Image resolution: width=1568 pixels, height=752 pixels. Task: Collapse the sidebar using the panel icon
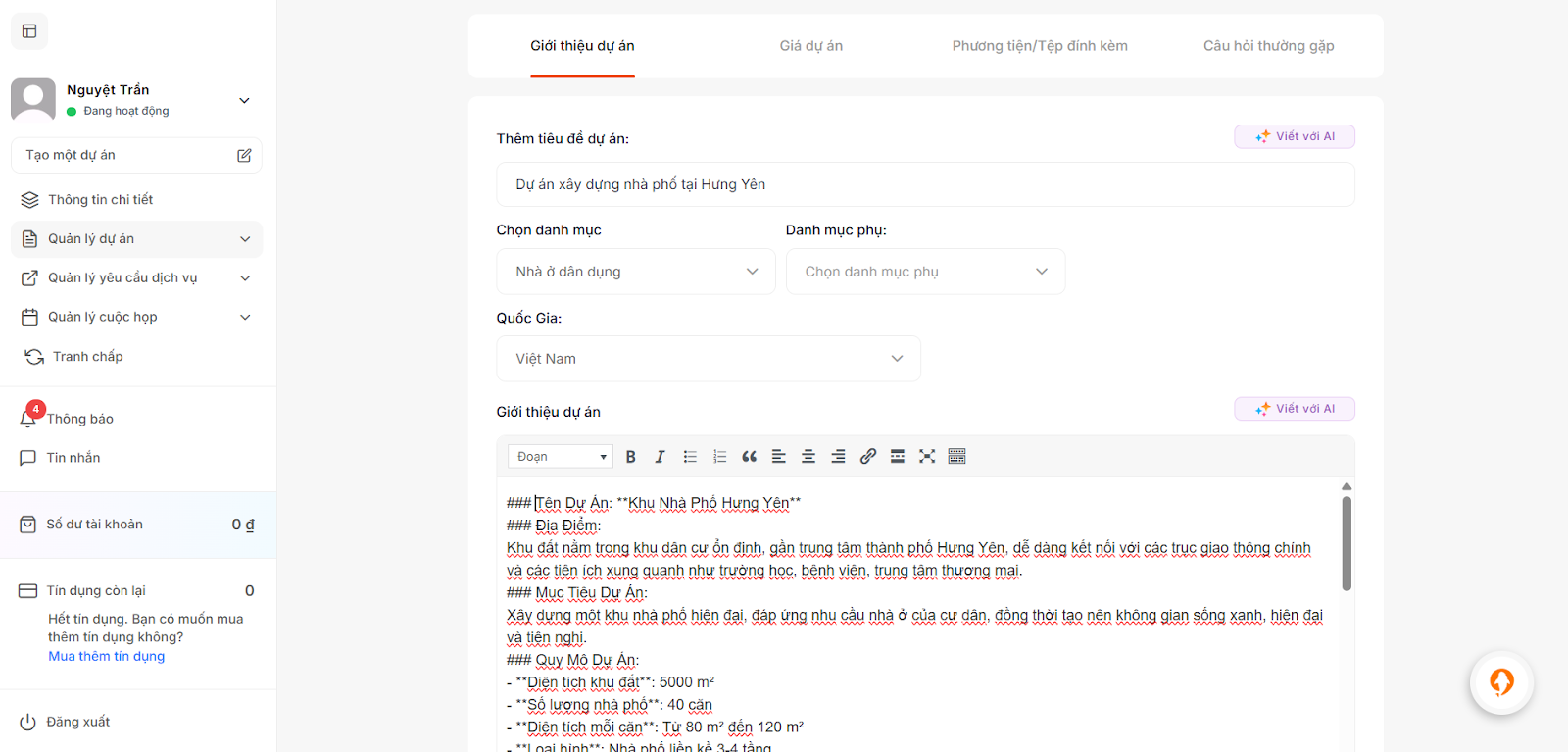(x=29, y=31)
